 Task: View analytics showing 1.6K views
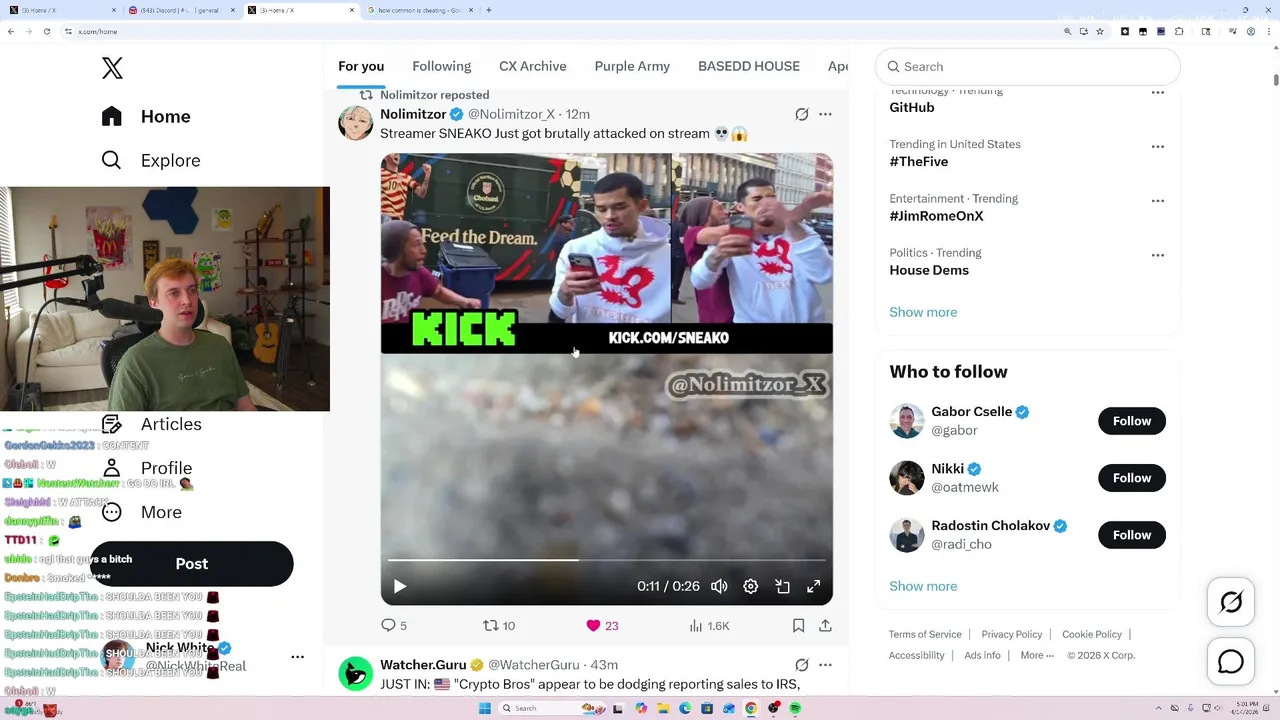(x=709, y=625)
